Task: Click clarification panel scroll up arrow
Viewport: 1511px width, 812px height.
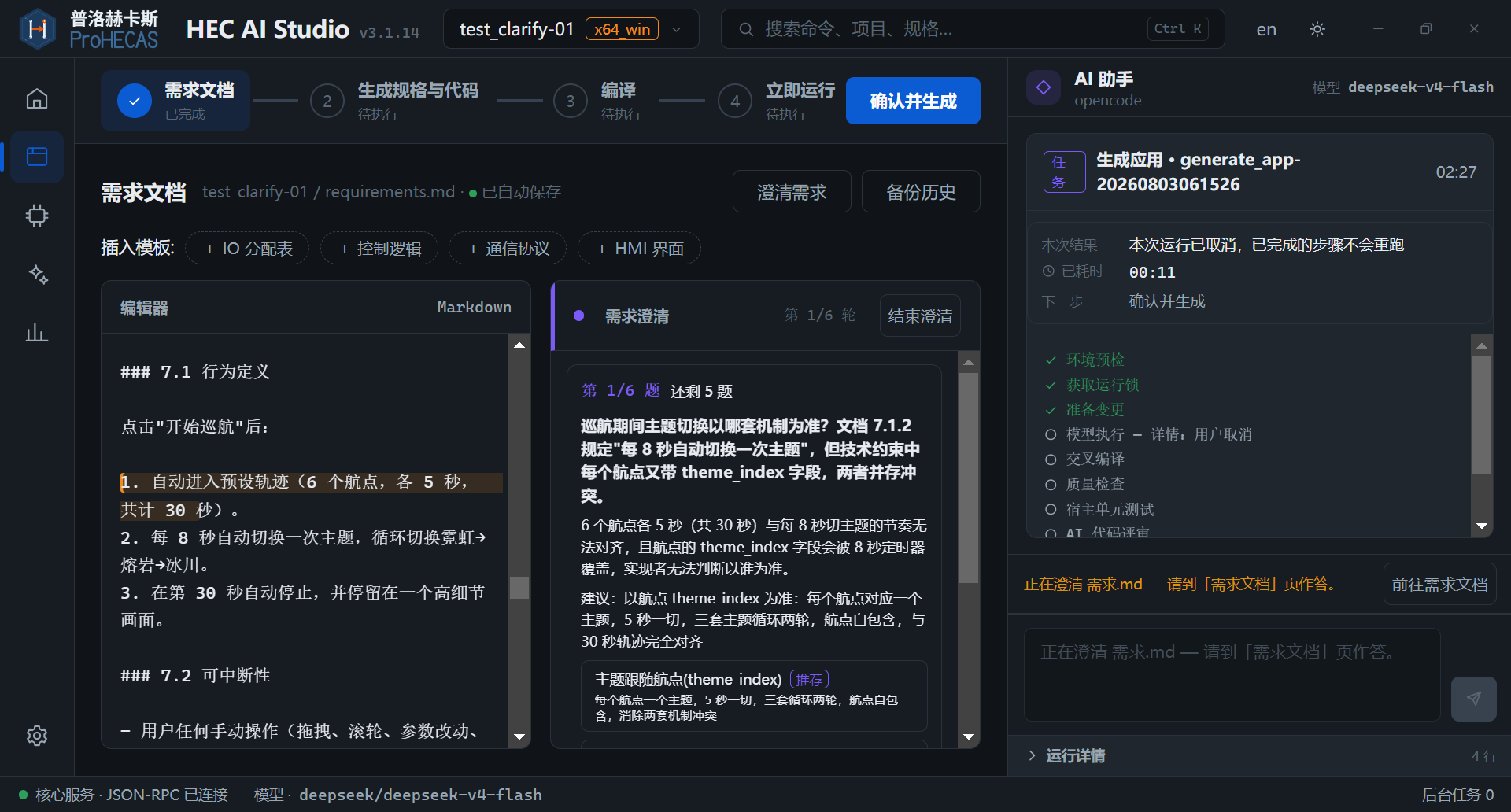Action: (969, 362)
